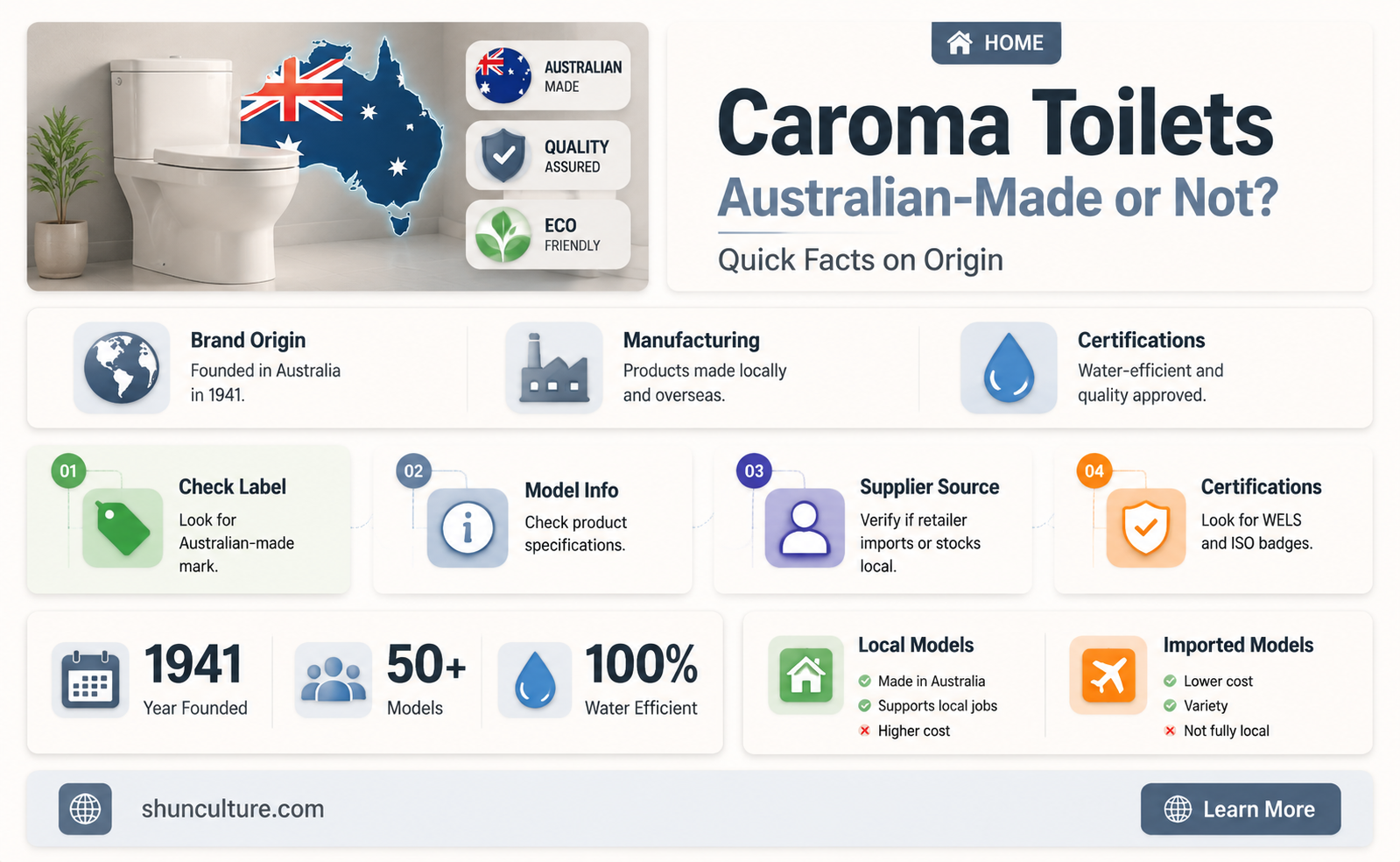Click the Year Founded calendar icon
The width and height of the screenshot is (1400, 862).
(x=91, y=680)
